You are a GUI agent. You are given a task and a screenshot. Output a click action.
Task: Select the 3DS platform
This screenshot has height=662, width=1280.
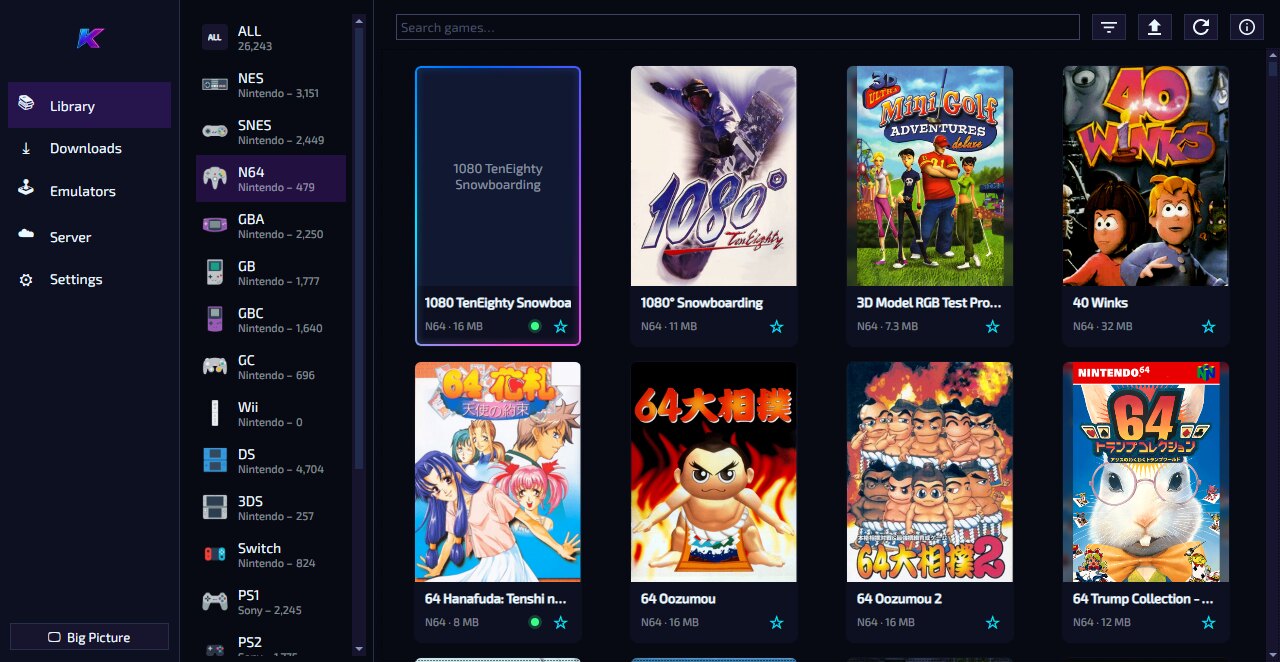pyautogui.click(x=271, y=508)
